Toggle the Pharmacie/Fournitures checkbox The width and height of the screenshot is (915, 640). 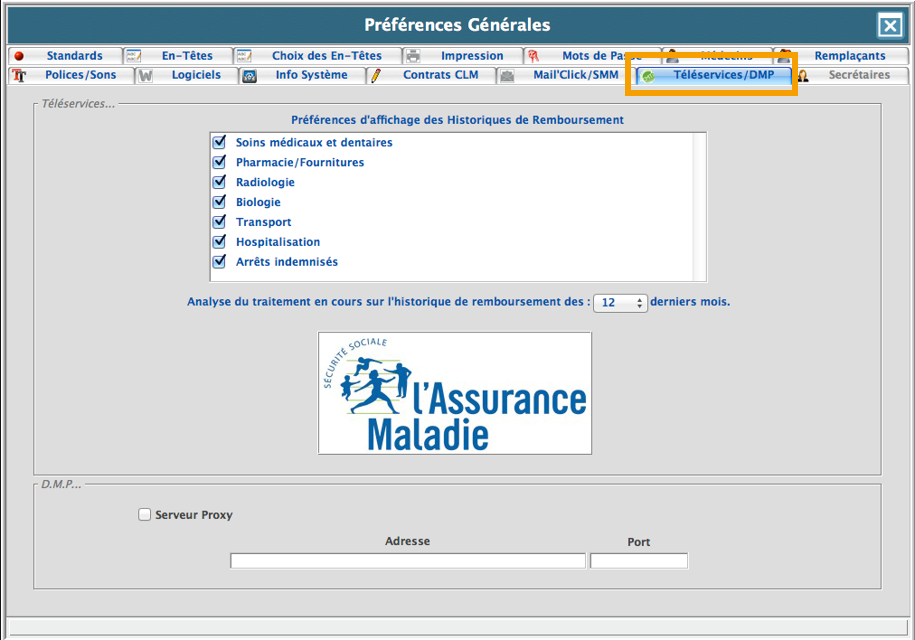[219, 162]
